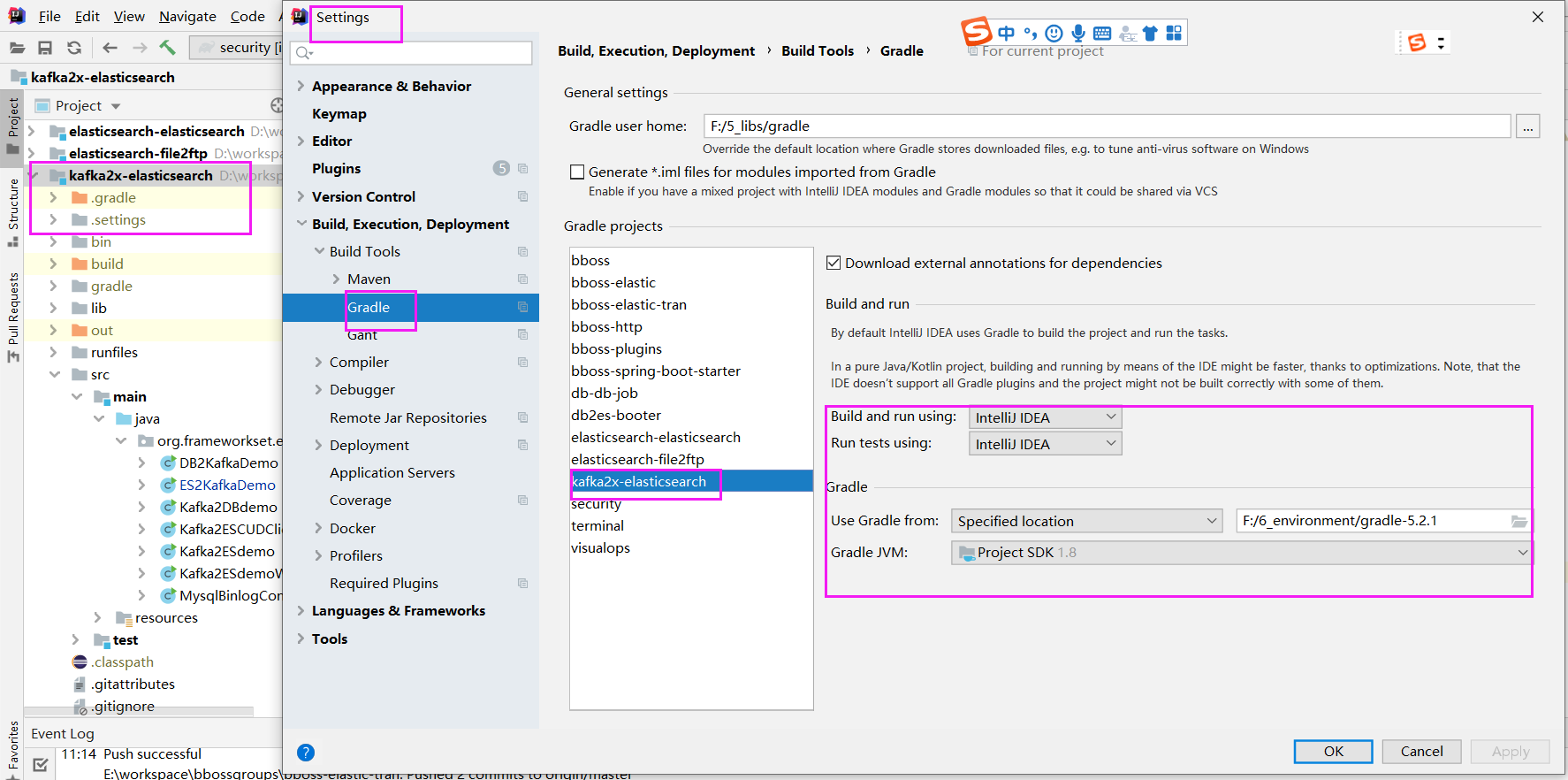Select db2es-booter Gradle project

616,415
